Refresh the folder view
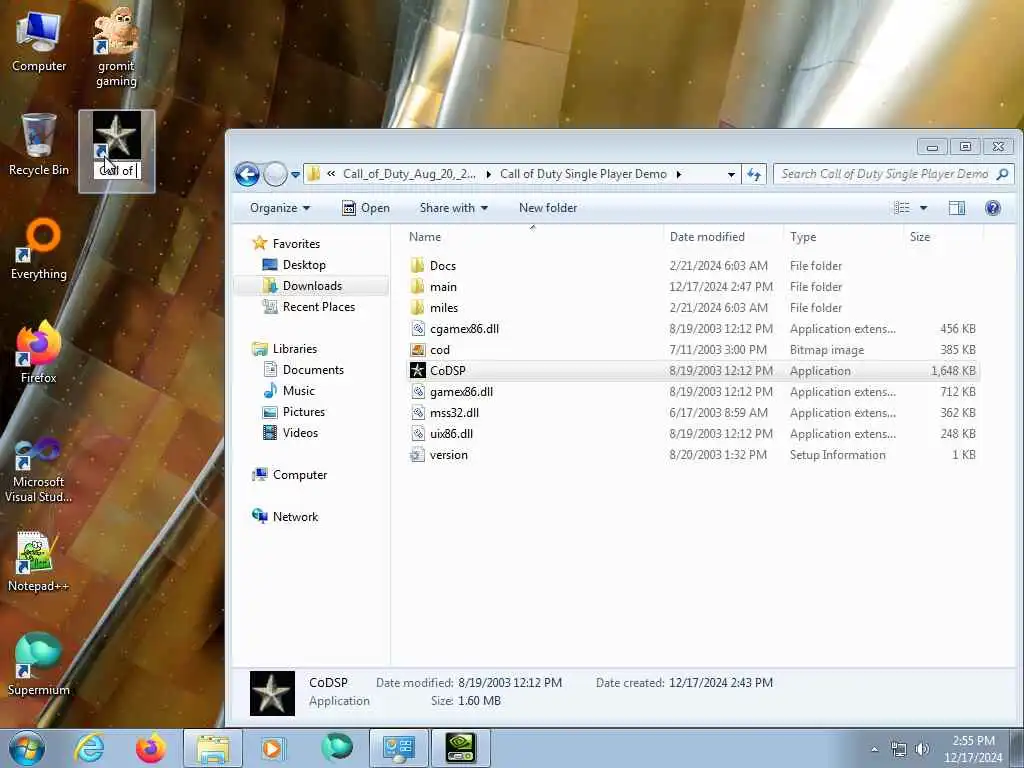The width and height of the screenshot is (1024, 768). [754, 174]
